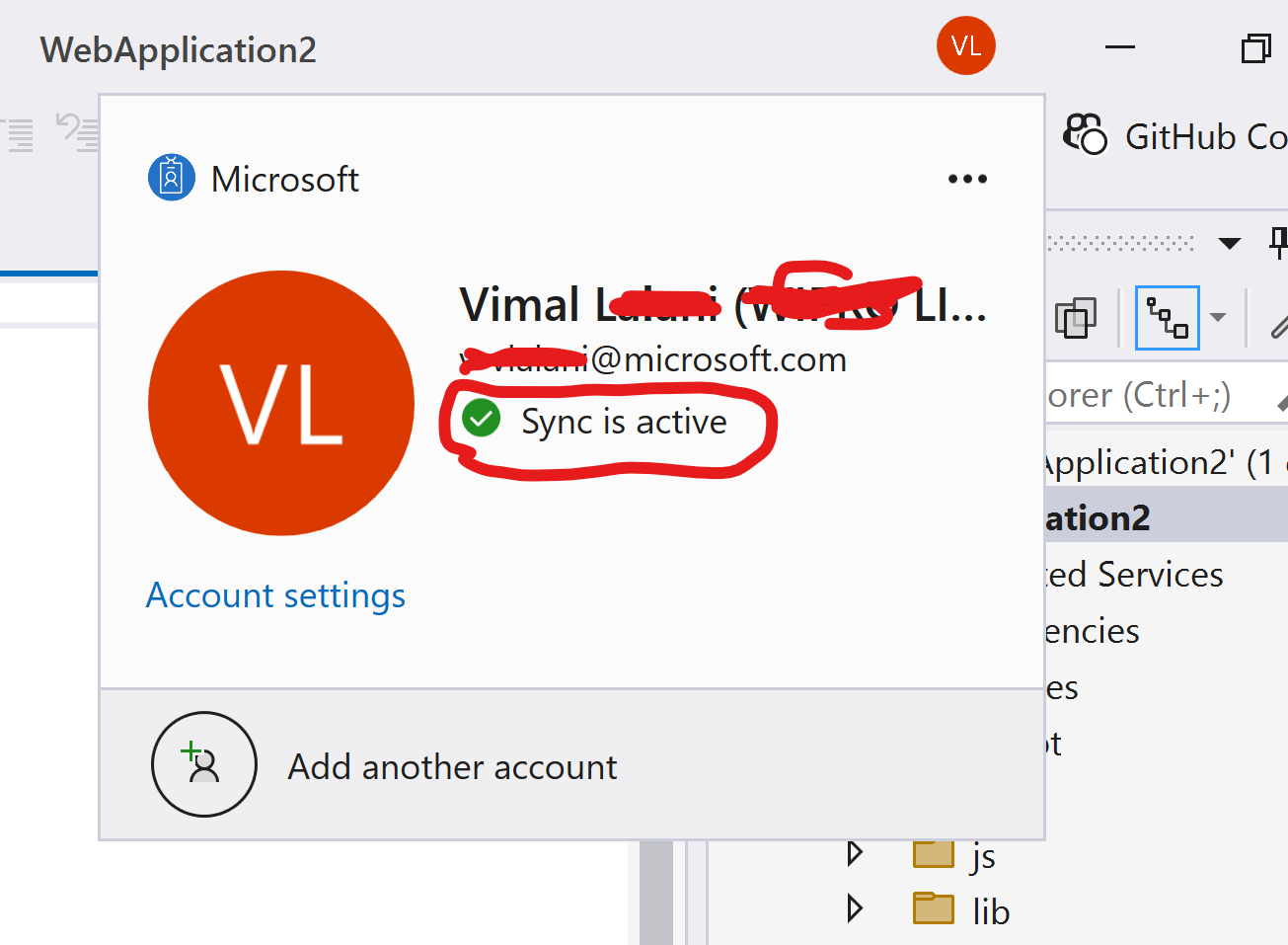Image resolution: width=1288 pixels, height=945 pixels.
Task: Toggle the tree view switch icon in Solution Explorer
Action: pos(1168,318)
